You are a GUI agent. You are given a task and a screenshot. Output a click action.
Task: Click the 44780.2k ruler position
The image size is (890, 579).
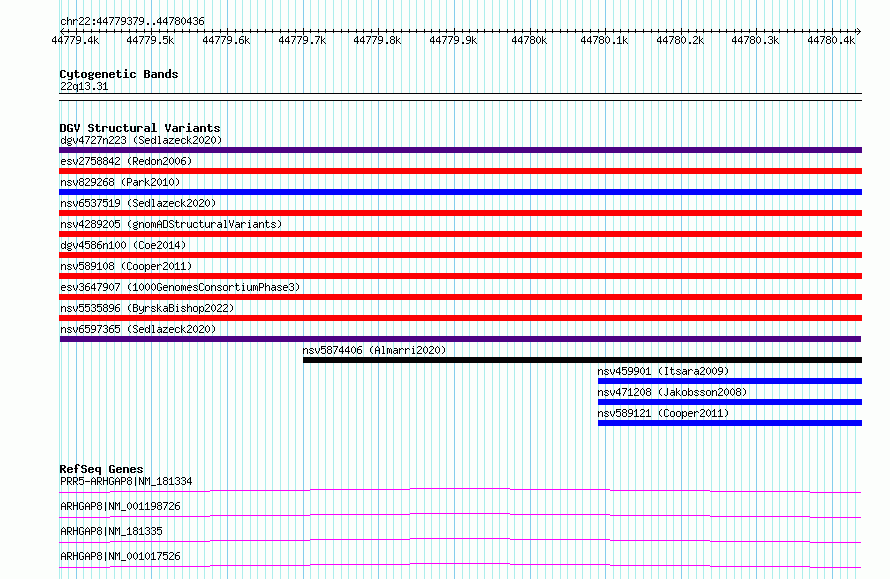[680, 40]
